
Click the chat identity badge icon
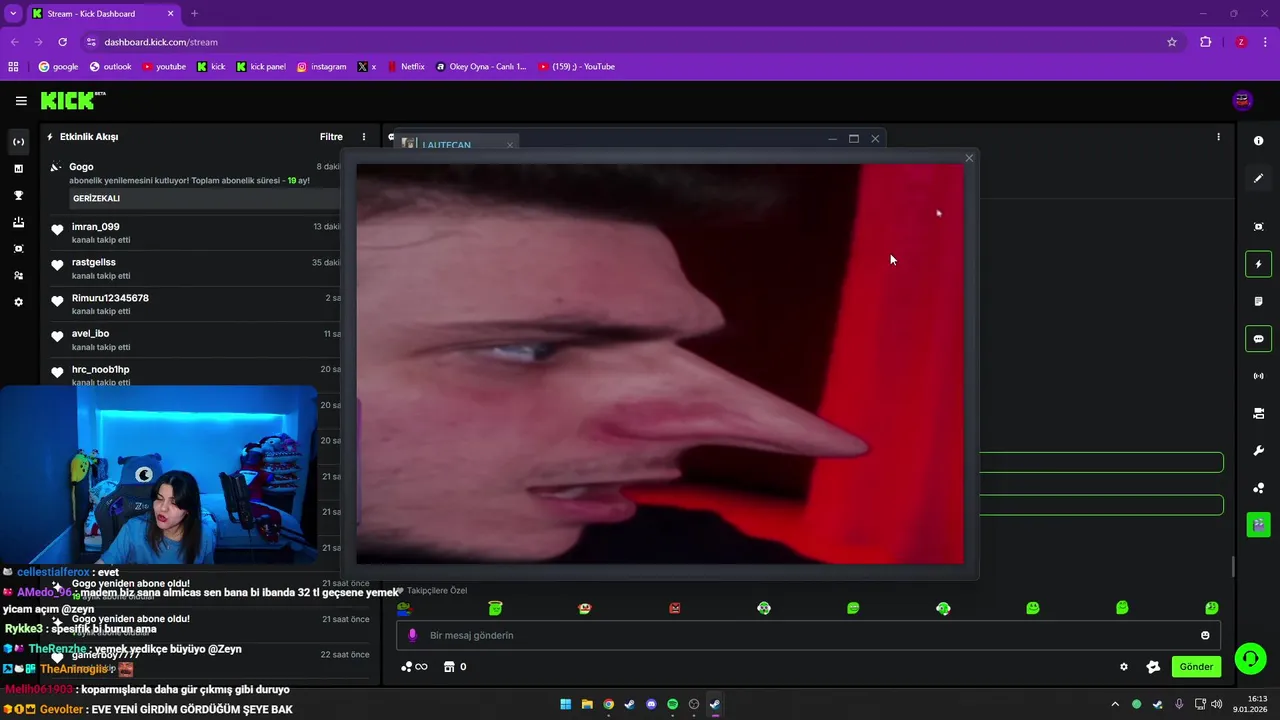pos(1153,667)
